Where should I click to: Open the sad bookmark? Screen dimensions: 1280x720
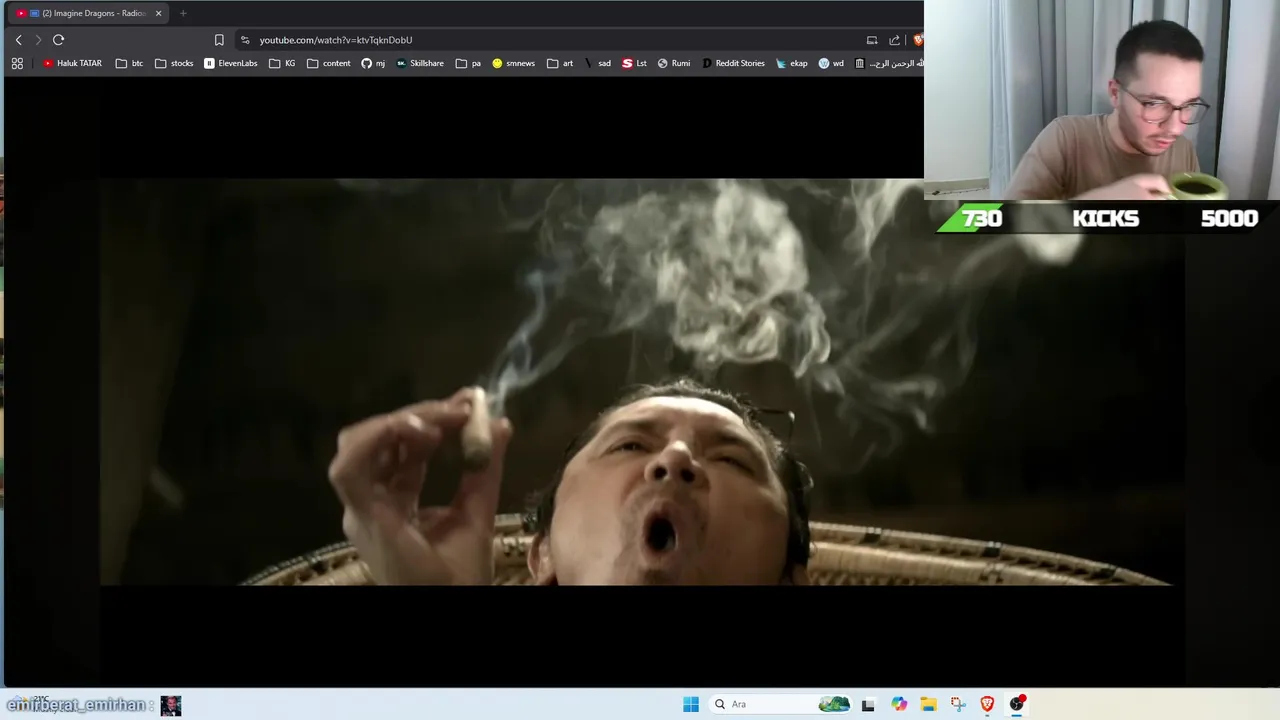click(597, 63)
